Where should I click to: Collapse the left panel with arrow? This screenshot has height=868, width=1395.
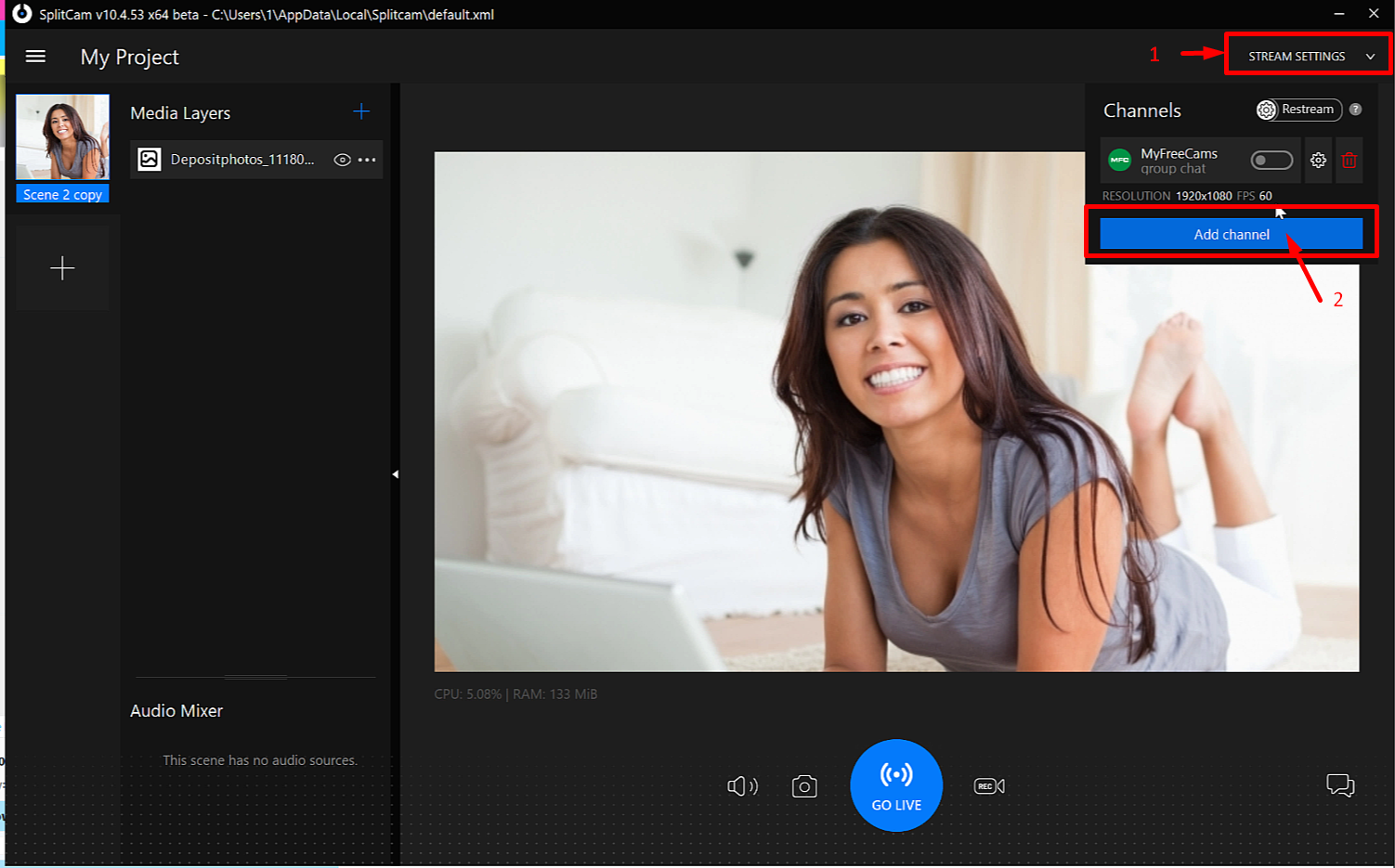pyautogui.click(x=395, y=474)
